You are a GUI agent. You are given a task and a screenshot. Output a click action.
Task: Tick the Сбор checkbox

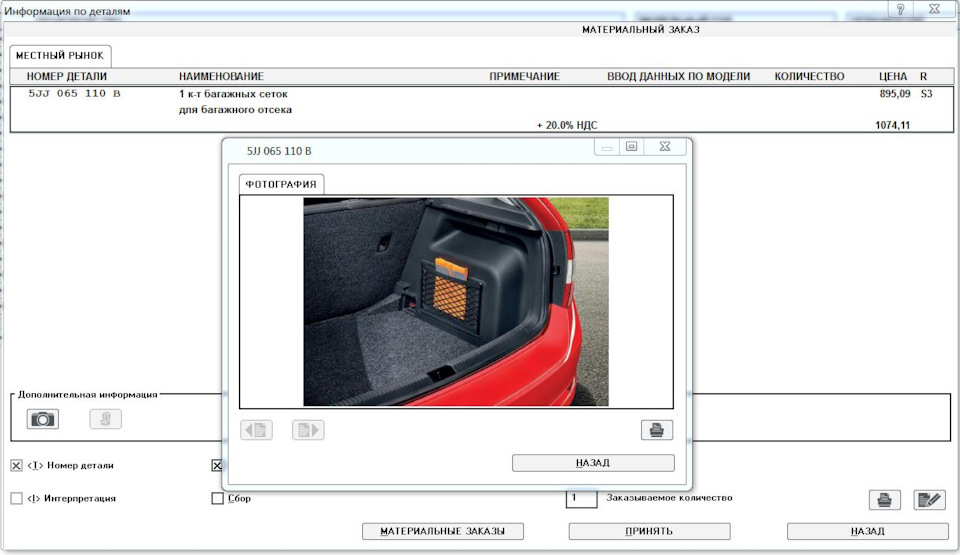218,498
